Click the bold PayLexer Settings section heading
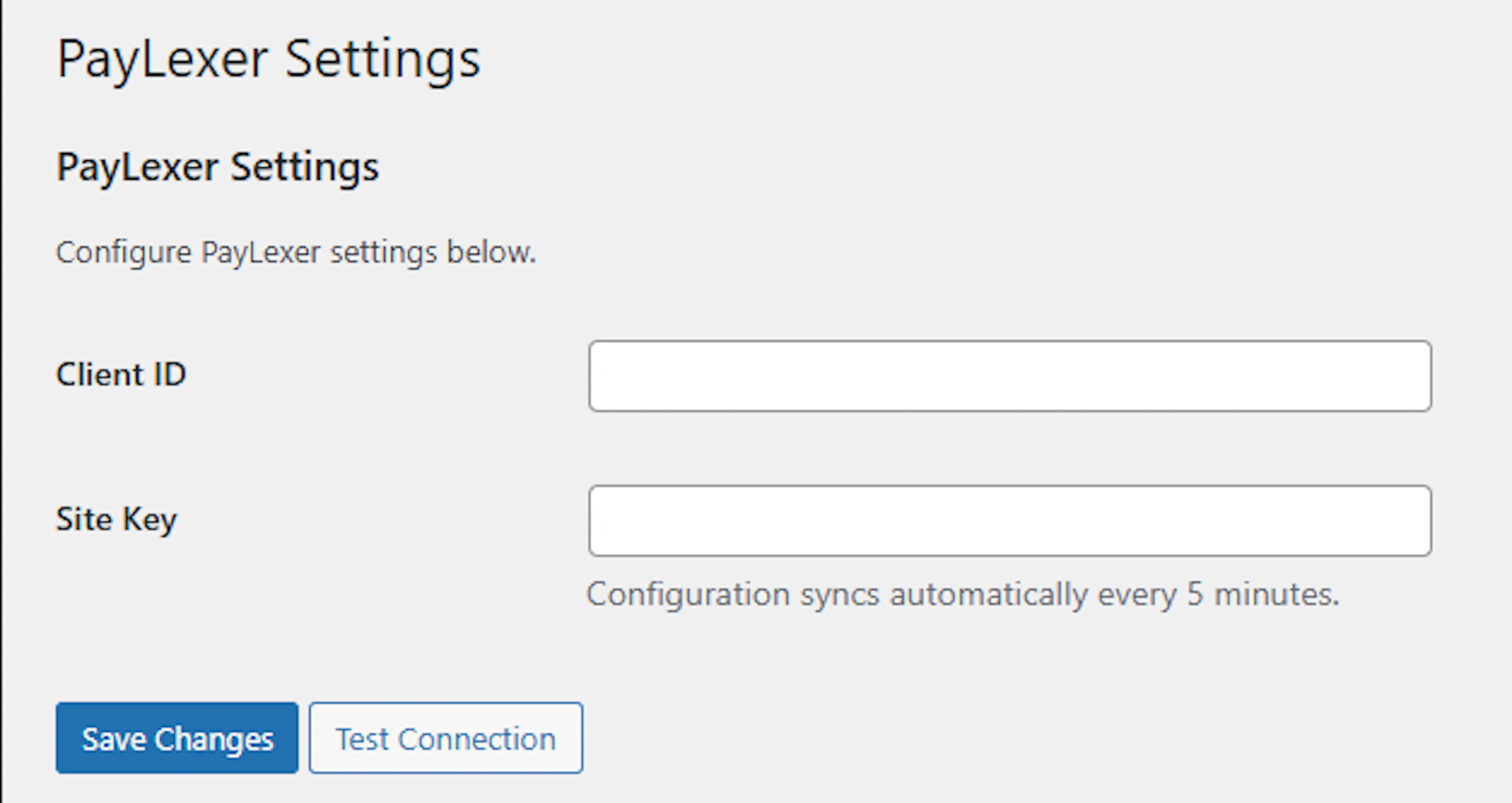1512x803 pixels. click(x=217, y=167)
